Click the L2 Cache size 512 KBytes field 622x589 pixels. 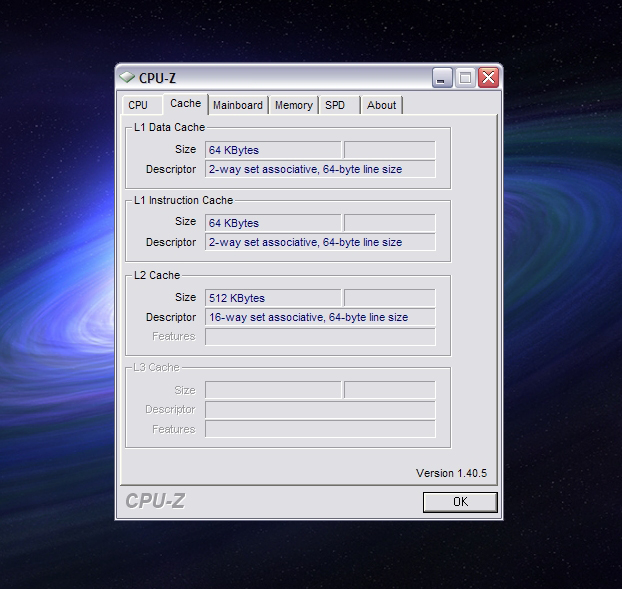coord(273,298)
